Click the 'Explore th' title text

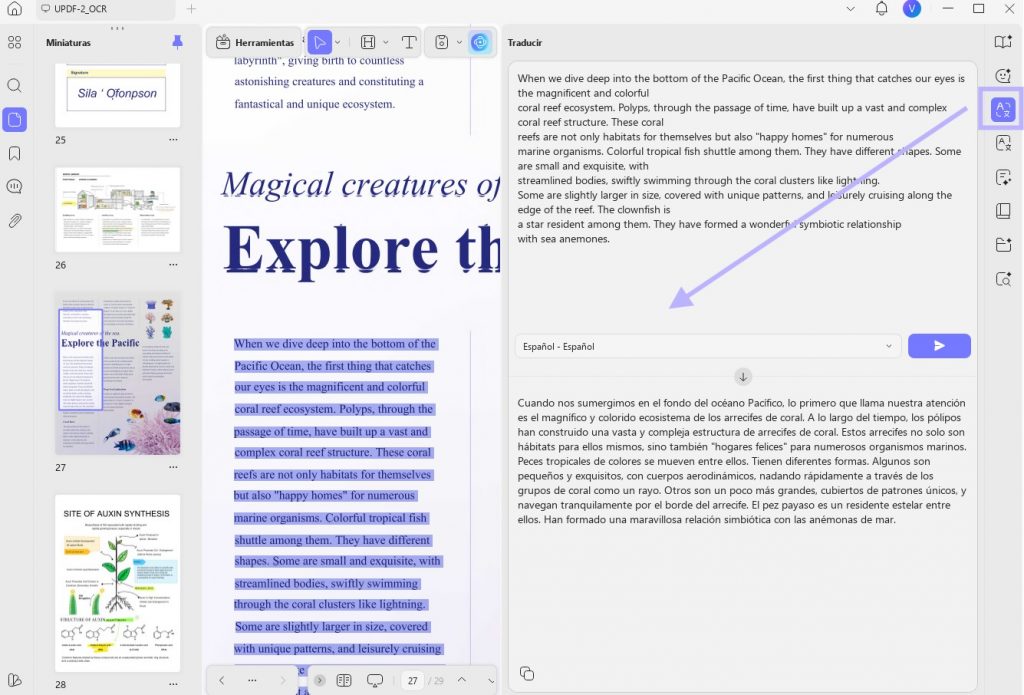(362, 250)
